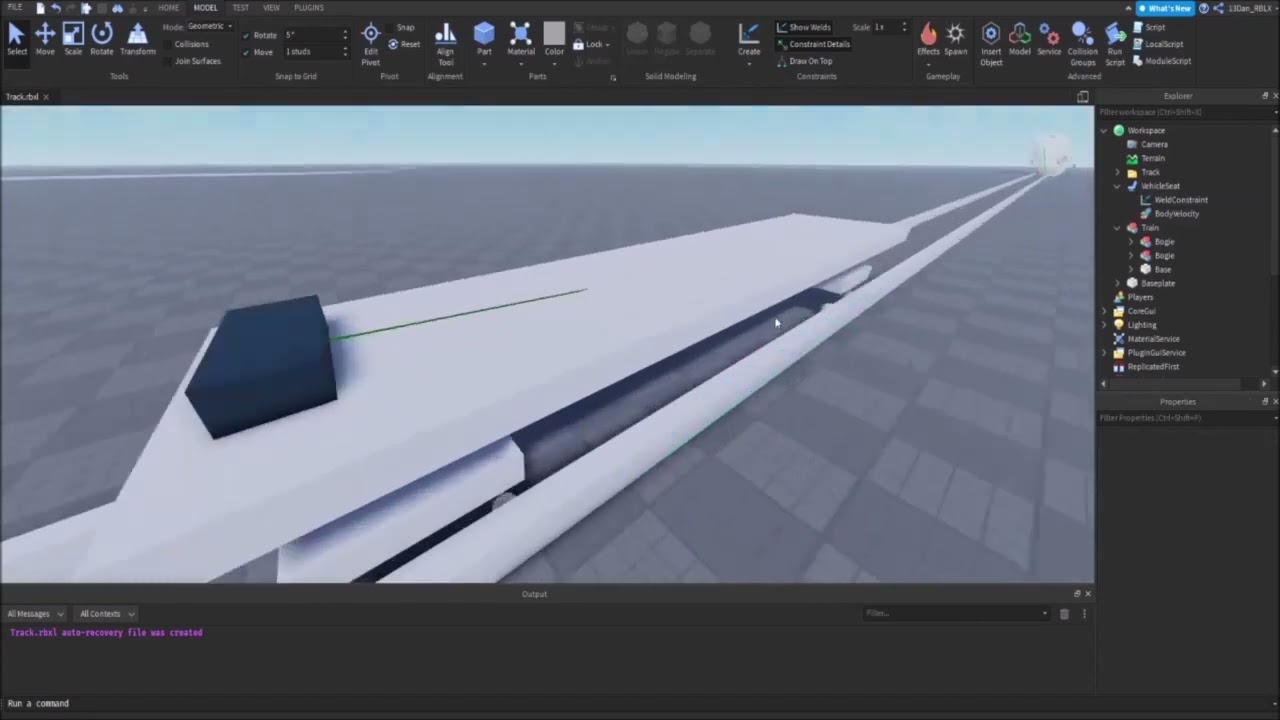Click the undo arrow in title bar
1280x720 pixels.
tap(55, 8)
